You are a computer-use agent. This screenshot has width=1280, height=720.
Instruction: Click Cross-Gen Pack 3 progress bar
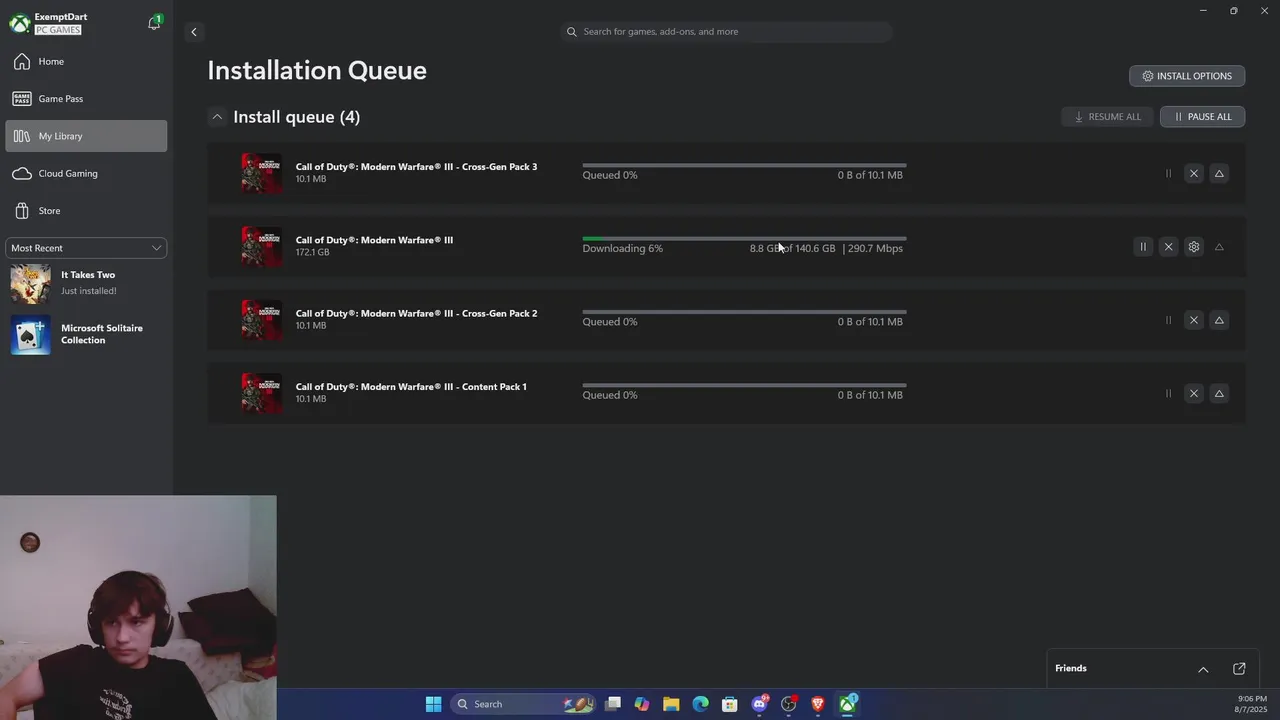[744, 165]
